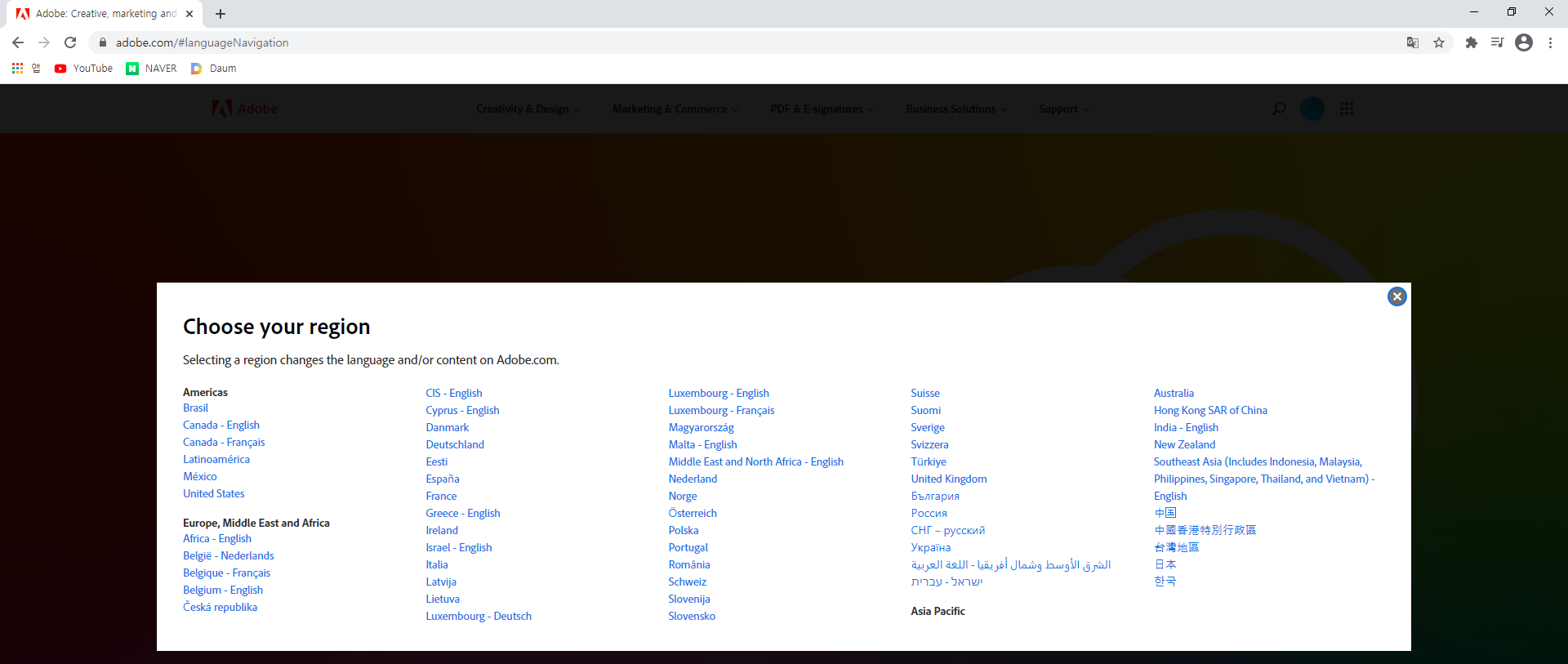Expand Business Solutions menu
Image resolution: width=1568 pixels, height=664 pixels.
[x=955, y=109]
